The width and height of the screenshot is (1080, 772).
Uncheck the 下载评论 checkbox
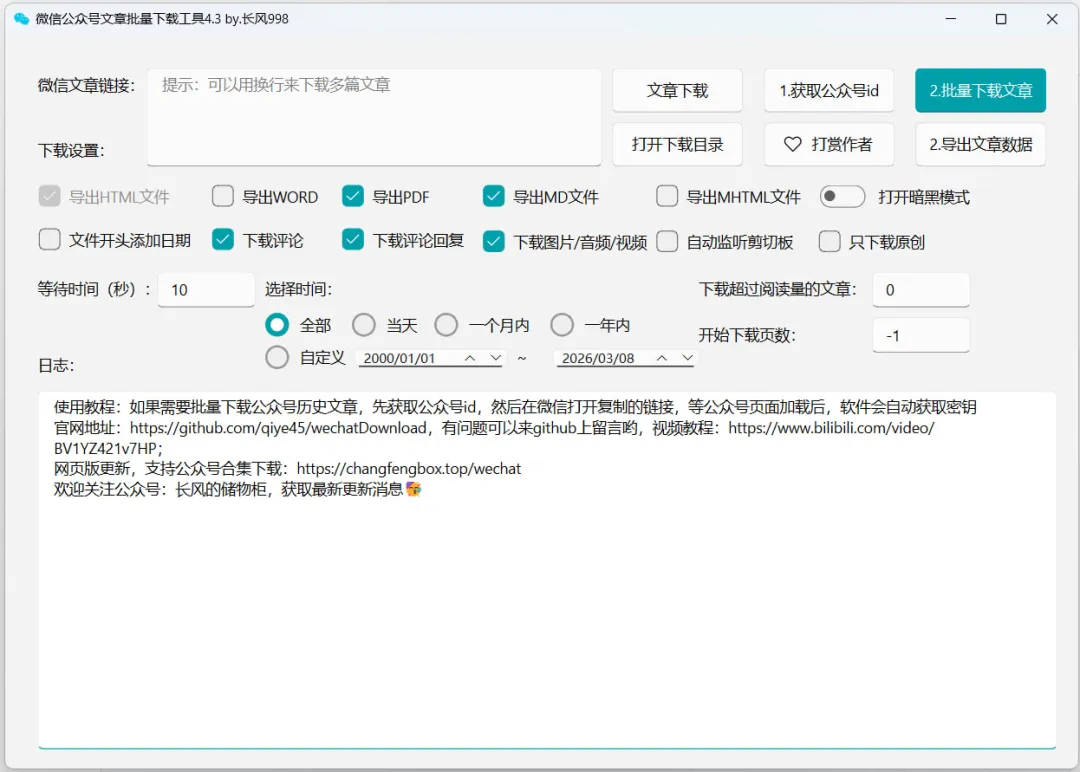click(x=222, y=240)
